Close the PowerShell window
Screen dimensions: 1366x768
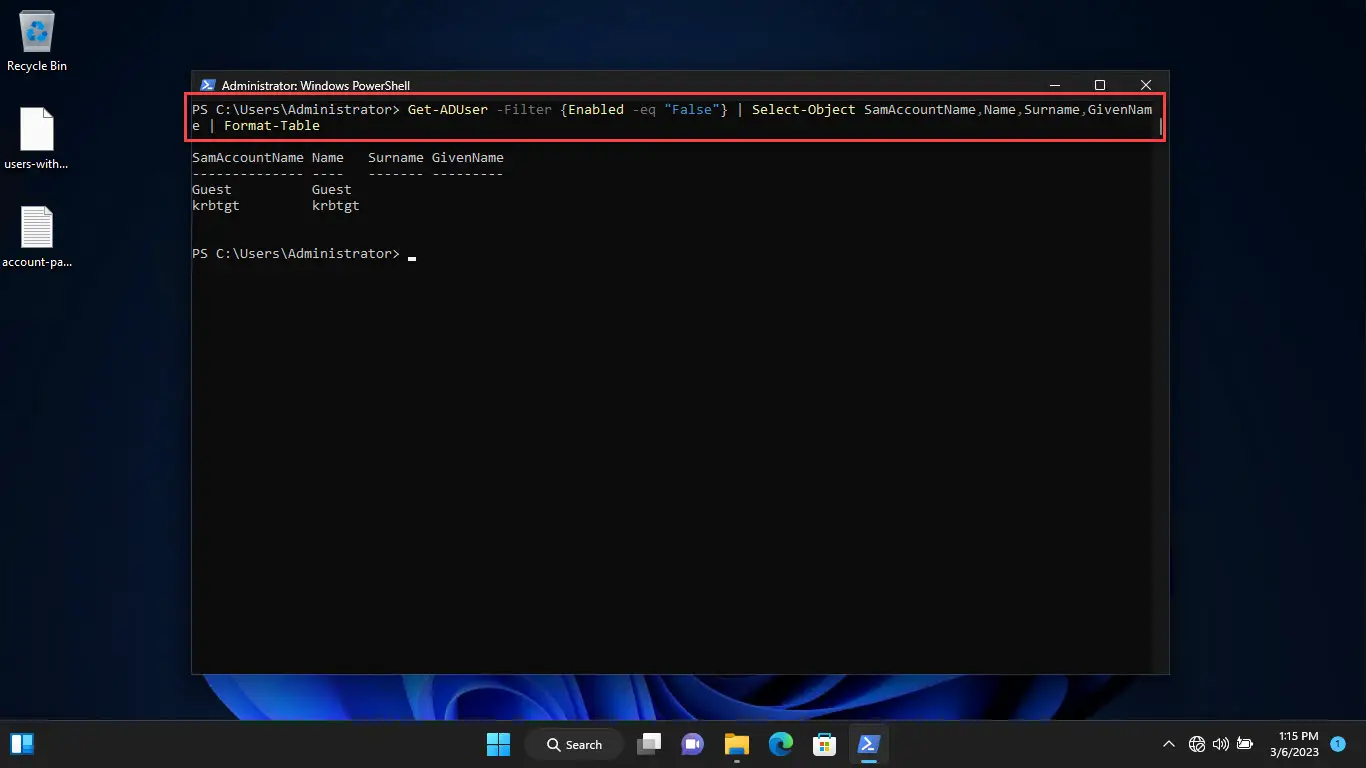coord(1146,85)
